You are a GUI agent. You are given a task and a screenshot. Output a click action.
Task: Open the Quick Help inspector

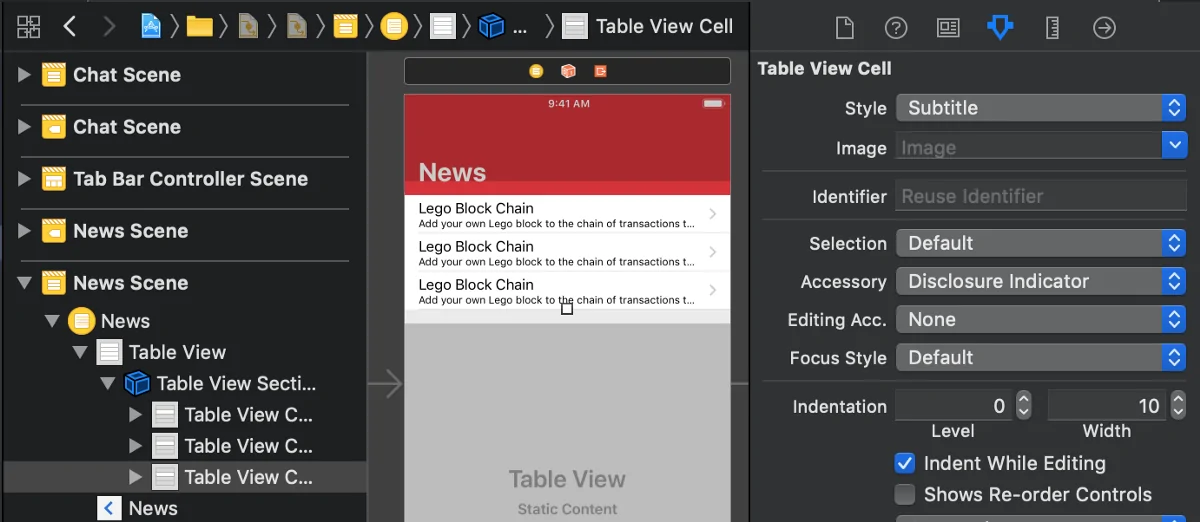[x=896, y=28]
